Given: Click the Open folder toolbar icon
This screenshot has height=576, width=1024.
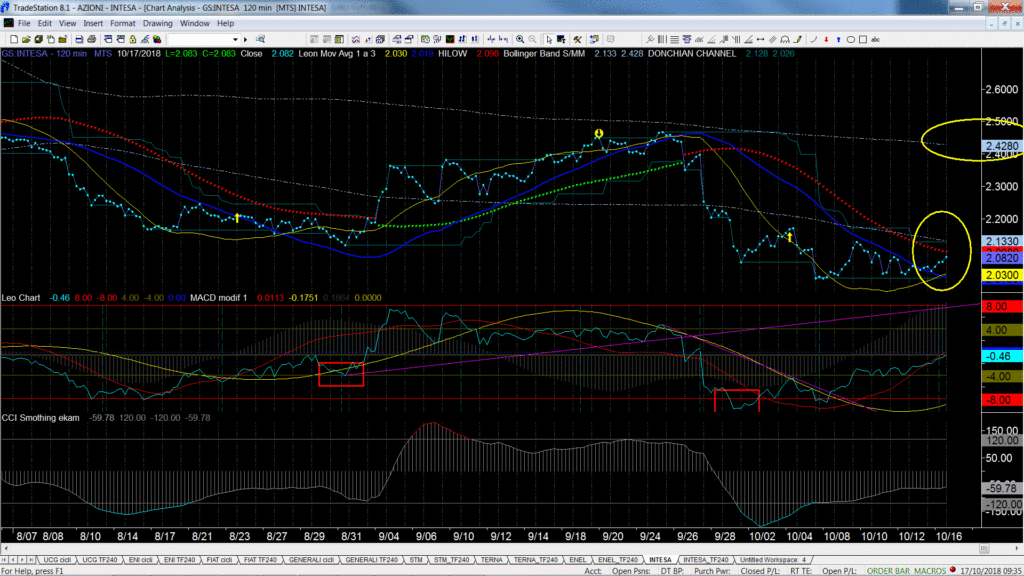Looking at the screenshot, I should coord(26,39).
